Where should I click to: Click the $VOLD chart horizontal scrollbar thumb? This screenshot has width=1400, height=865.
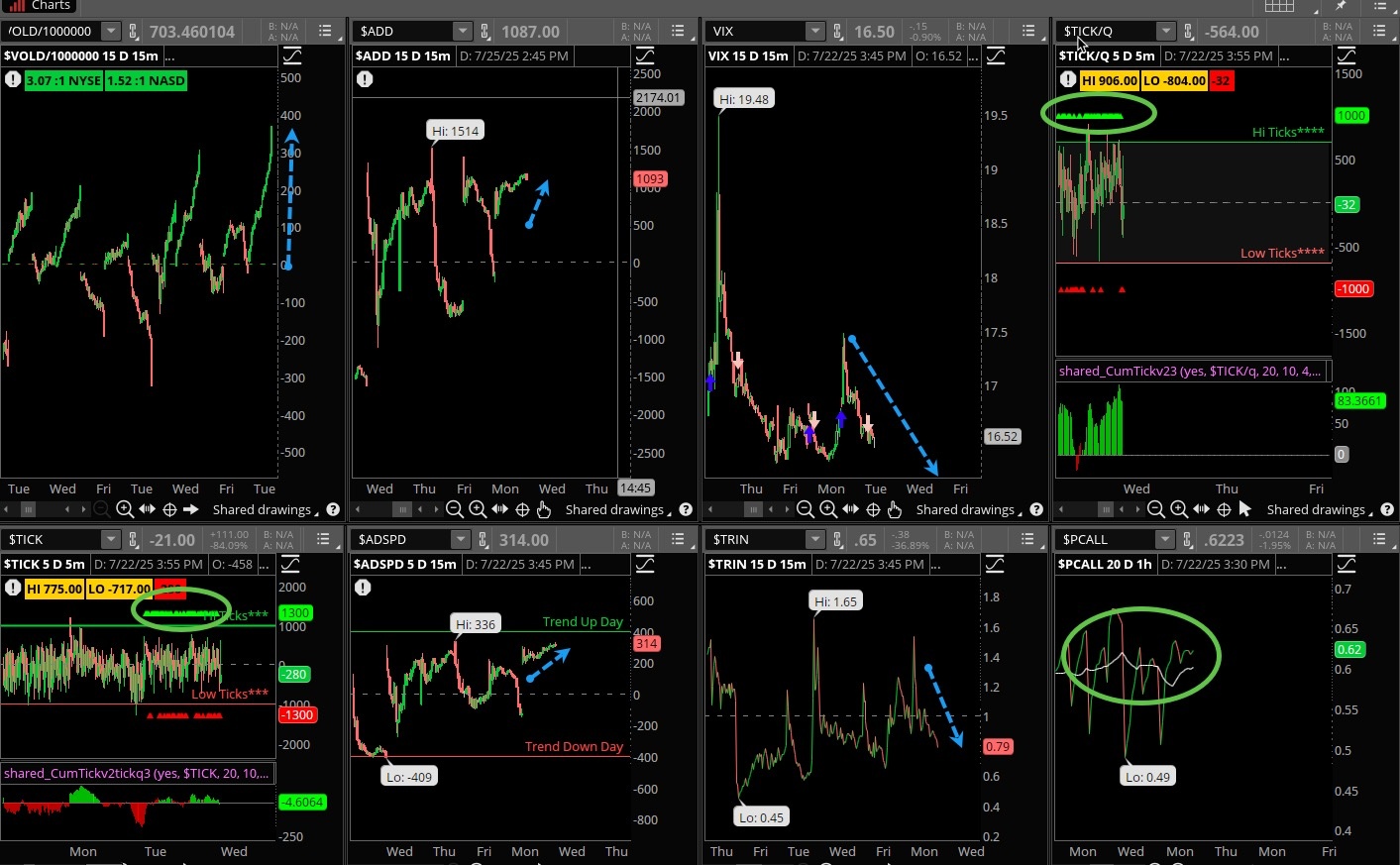click(29, 509)
